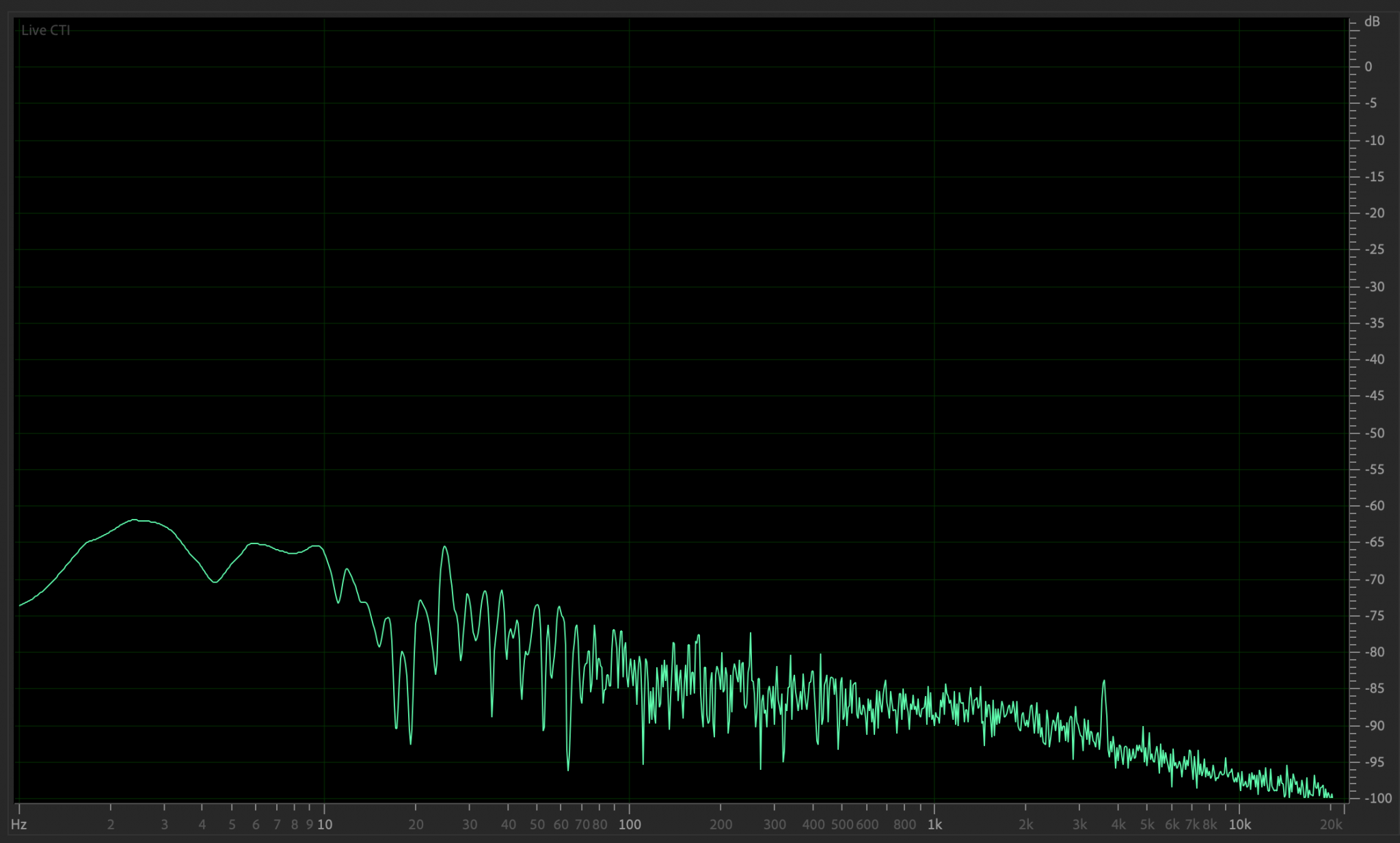
Task: Choose the 80 Hz frequency label
Action: [x=600, y=825]
